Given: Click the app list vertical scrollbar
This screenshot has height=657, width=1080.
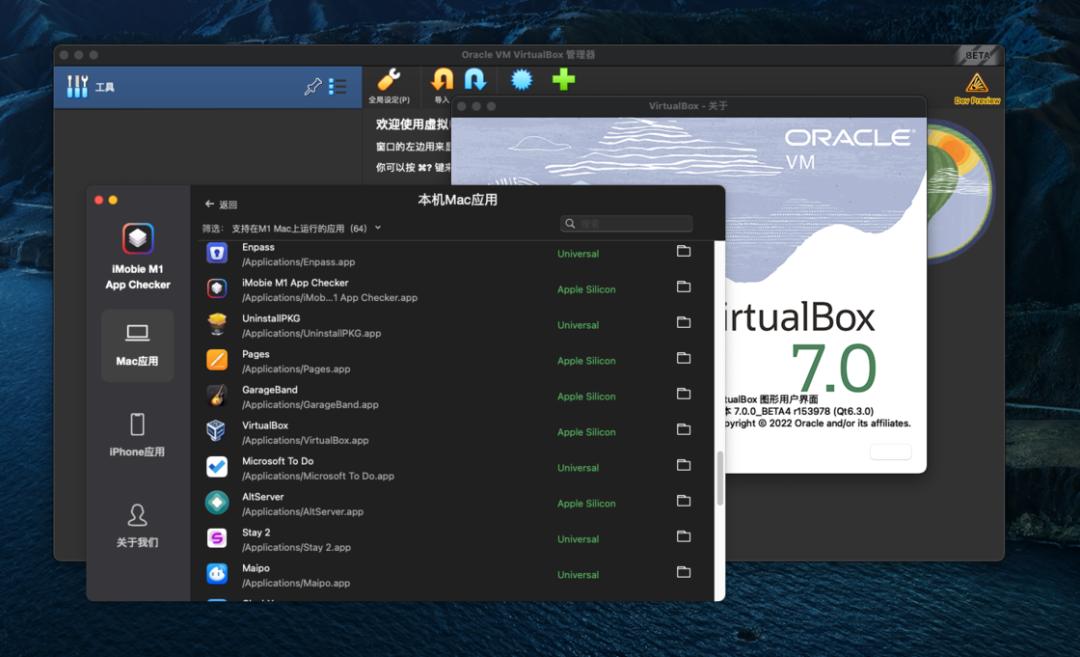Looking at the screenshot, I should pos(719,477).
